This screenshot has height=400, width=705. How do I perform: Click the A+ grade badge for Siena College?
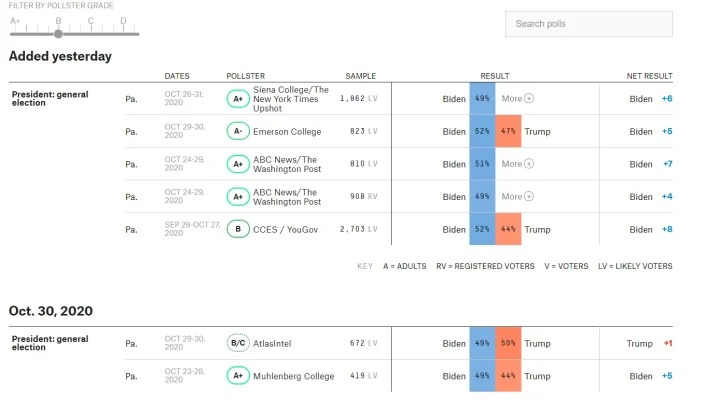pyautogui.click(x=238, y=99)
